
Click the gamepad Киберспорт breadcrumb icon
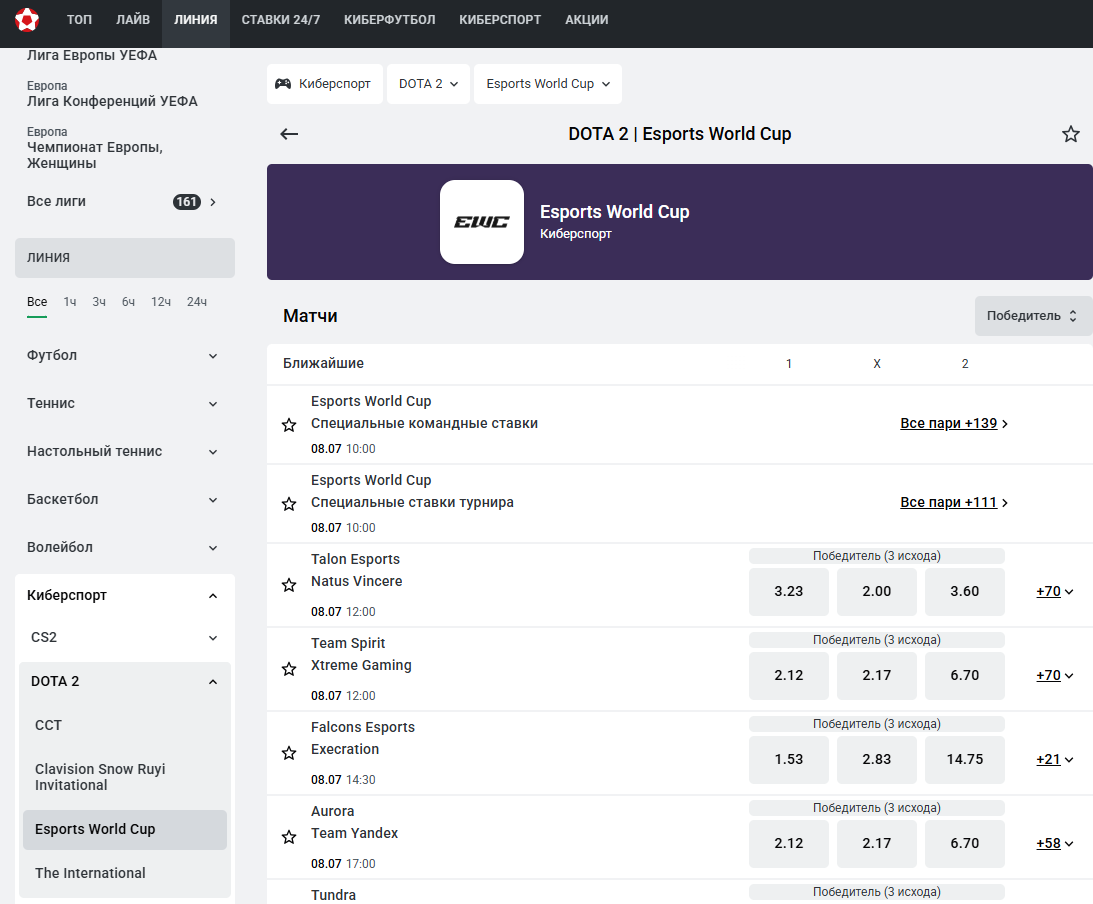point(283,84)
